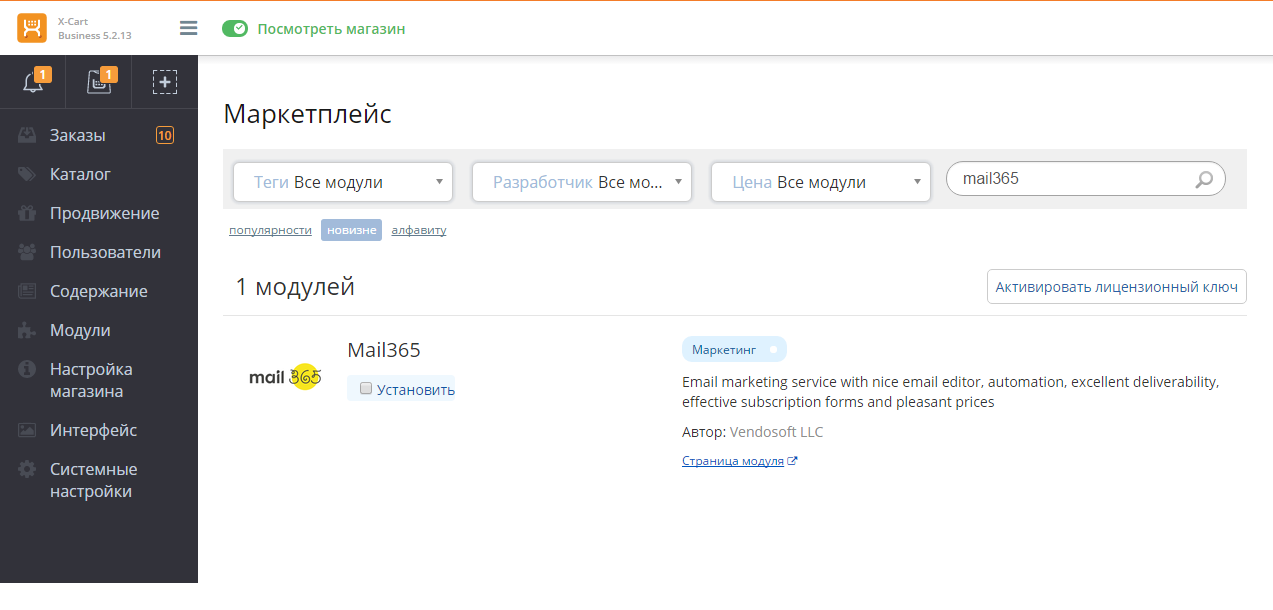Open the notifications bell icon

34,82
